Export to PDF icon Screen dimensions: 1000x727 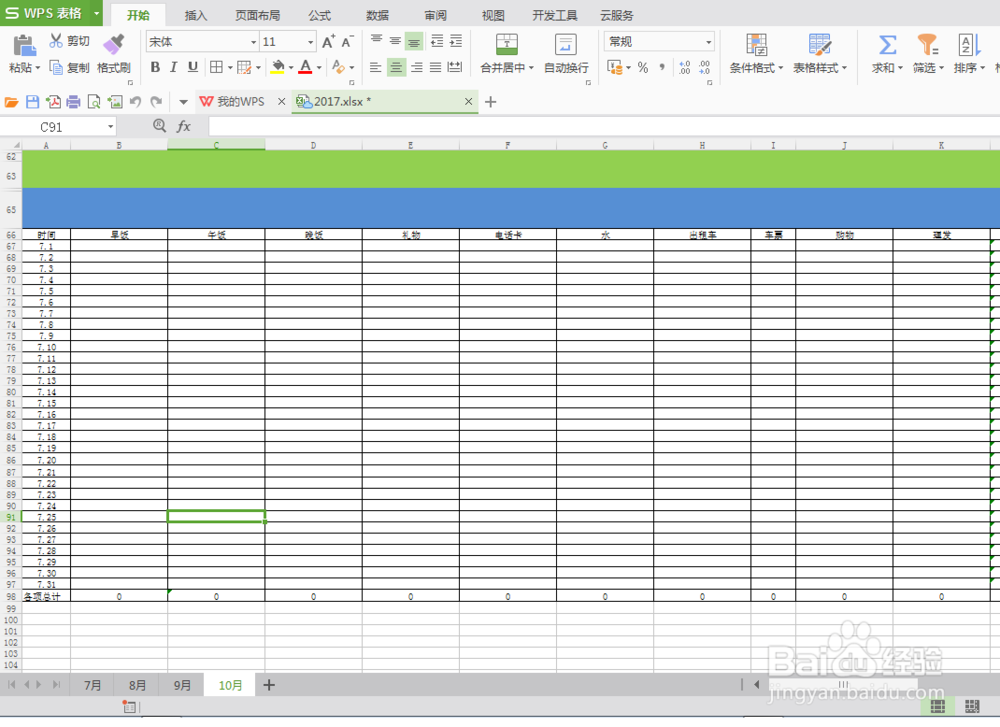[x=54, y=102]
